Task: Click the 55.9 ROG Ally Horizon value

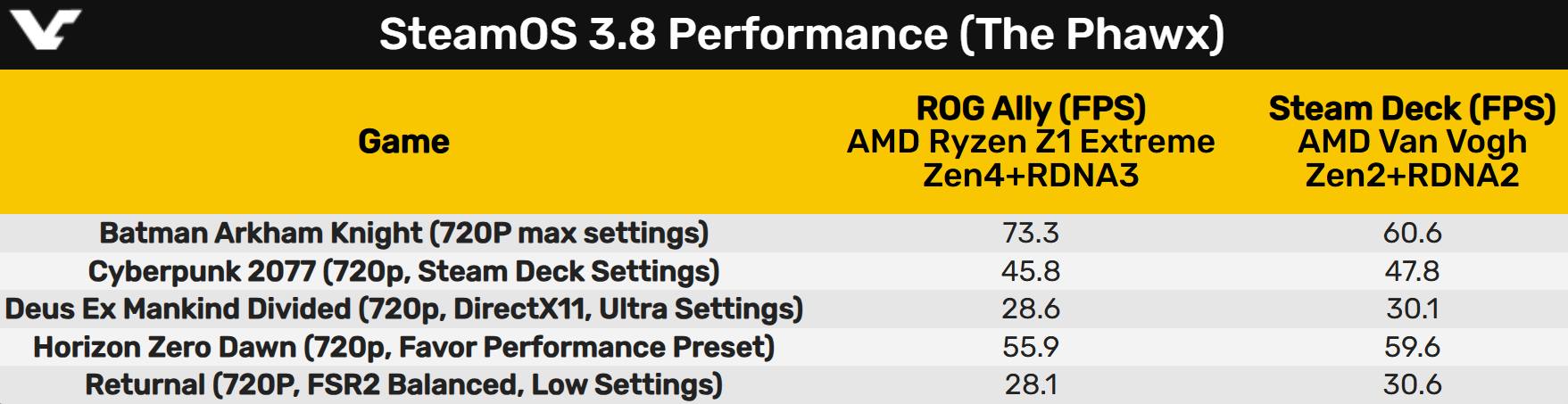Action: coord(1031,347)
